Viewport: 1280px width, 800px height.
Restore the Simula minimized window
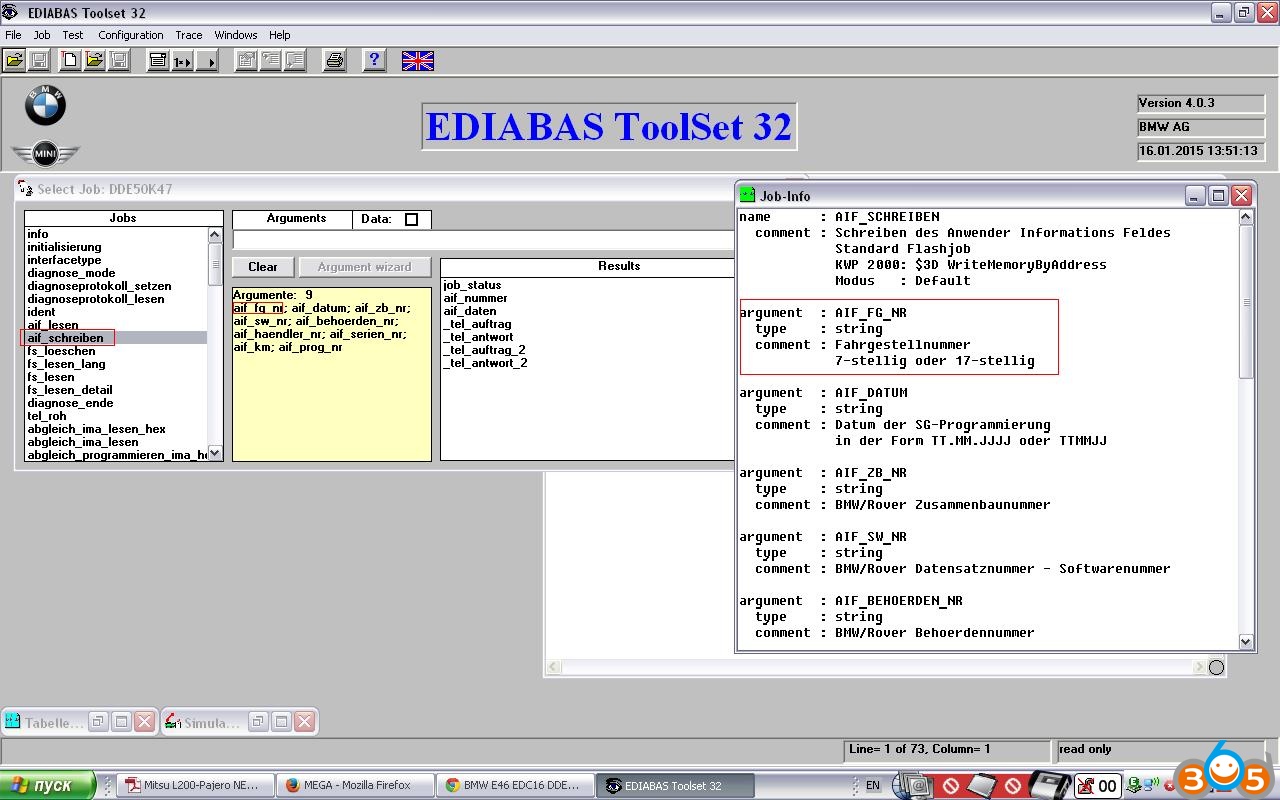[x=258, y=721]
